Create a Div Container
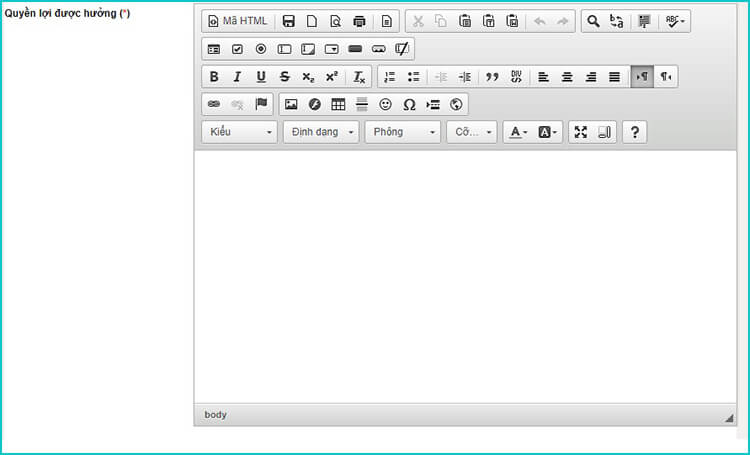 click(516, 77)
